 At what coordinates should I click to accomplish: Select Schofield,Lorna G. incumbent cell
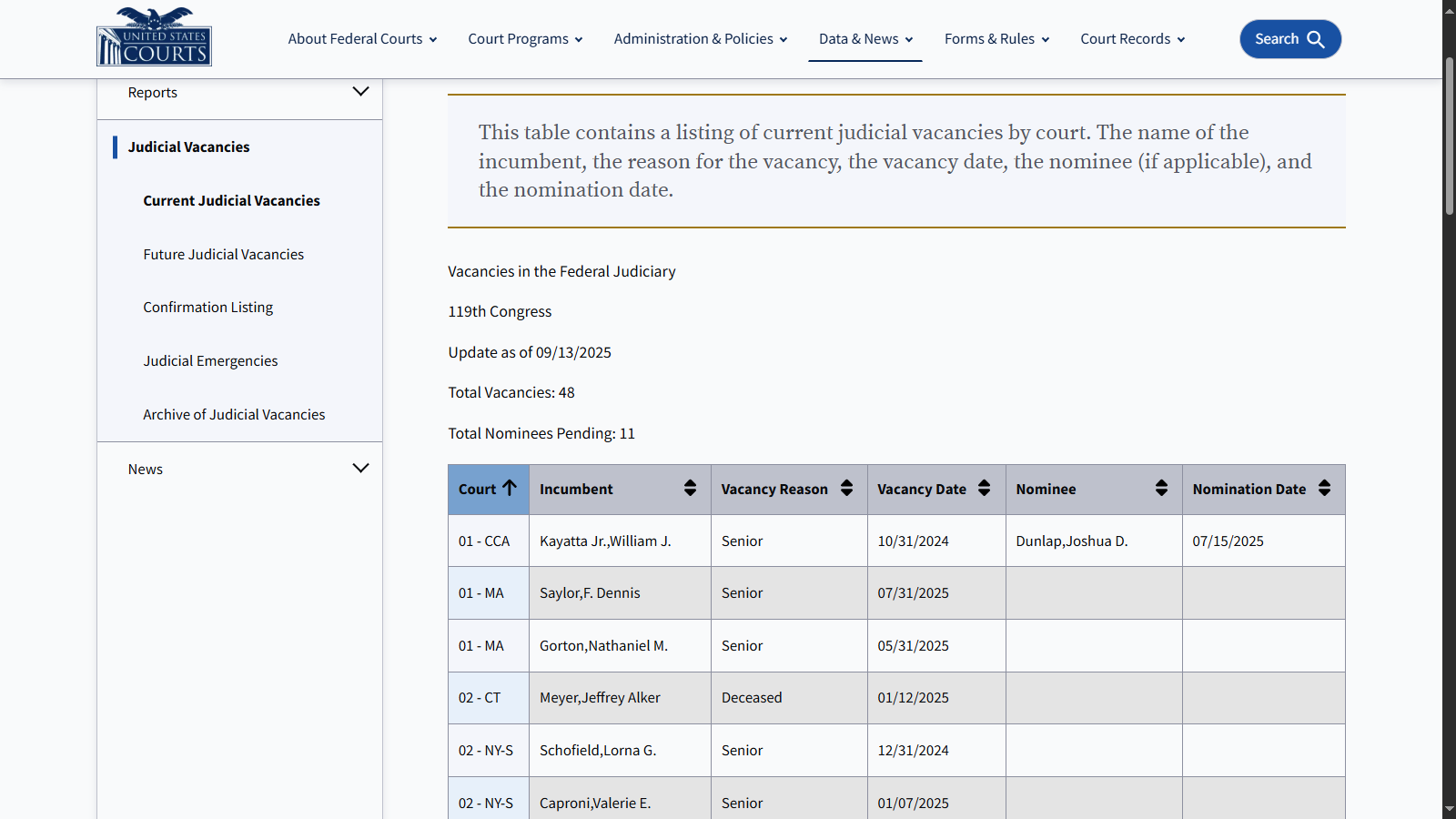(x=620, y=751)
